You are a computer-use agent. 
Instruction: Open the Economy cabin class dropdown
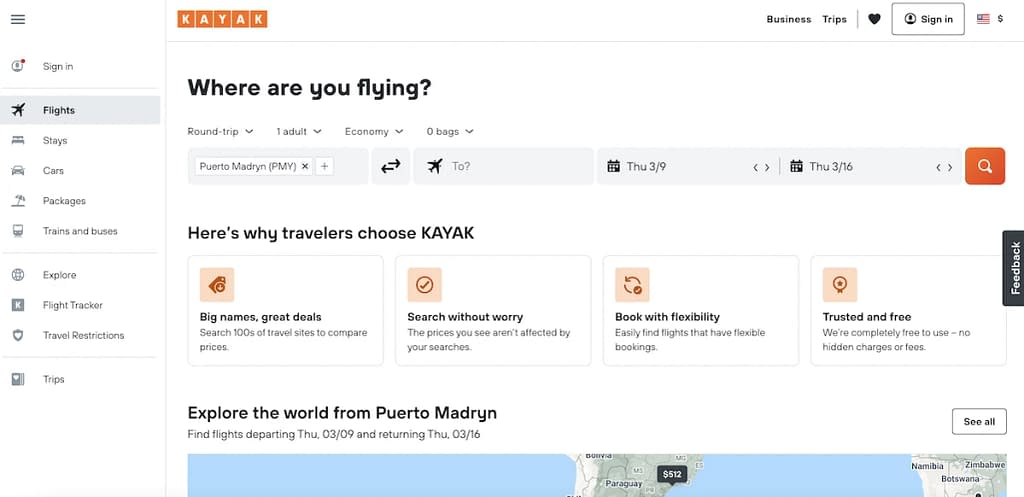(374, 131)
